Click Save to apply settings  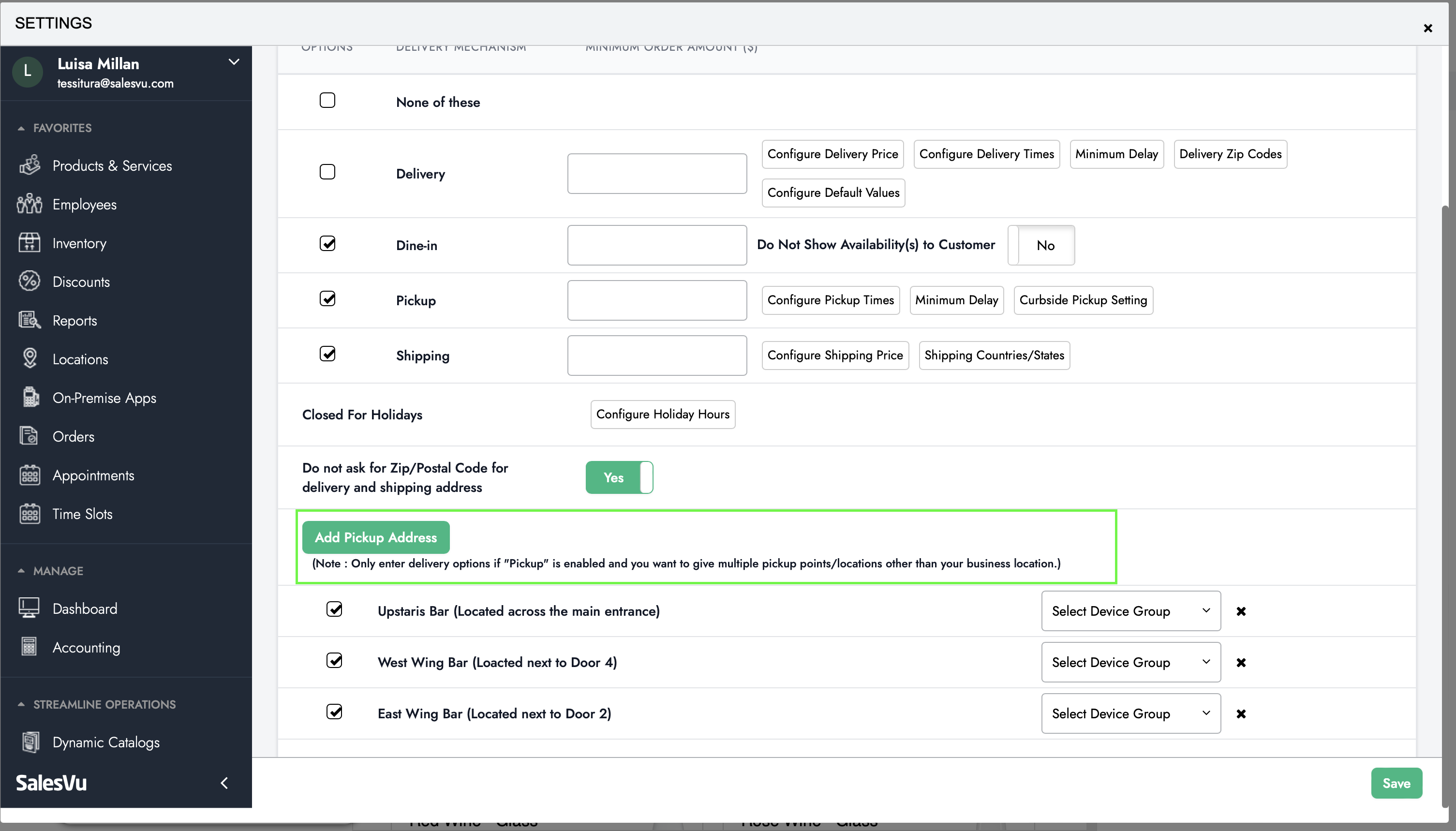(x=1395, y=783)
